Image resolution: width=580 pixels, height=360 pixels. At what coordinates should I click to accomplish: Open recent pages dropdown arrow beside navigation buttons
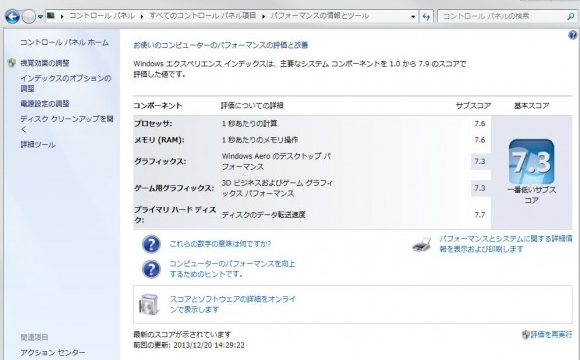tap(40, 17)
